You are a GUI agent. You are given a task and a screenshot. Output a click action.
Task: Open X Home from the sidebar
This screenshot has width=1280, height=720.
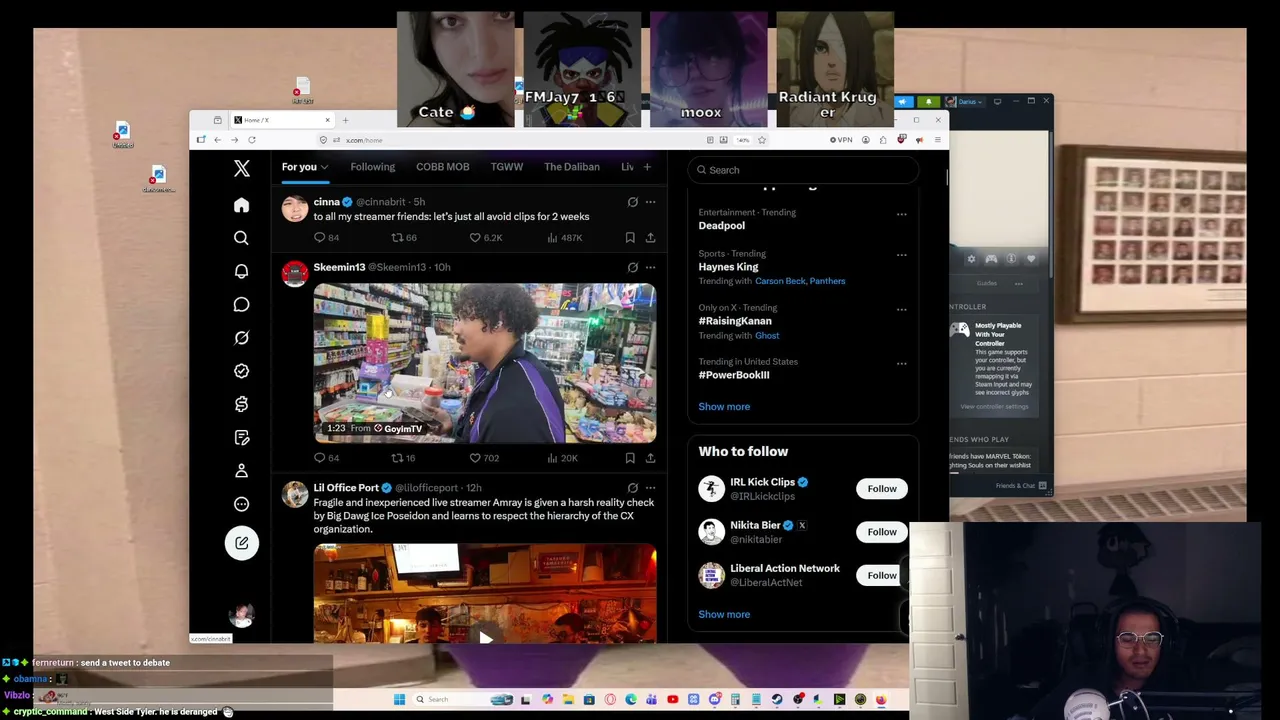[x=241, y=205]
